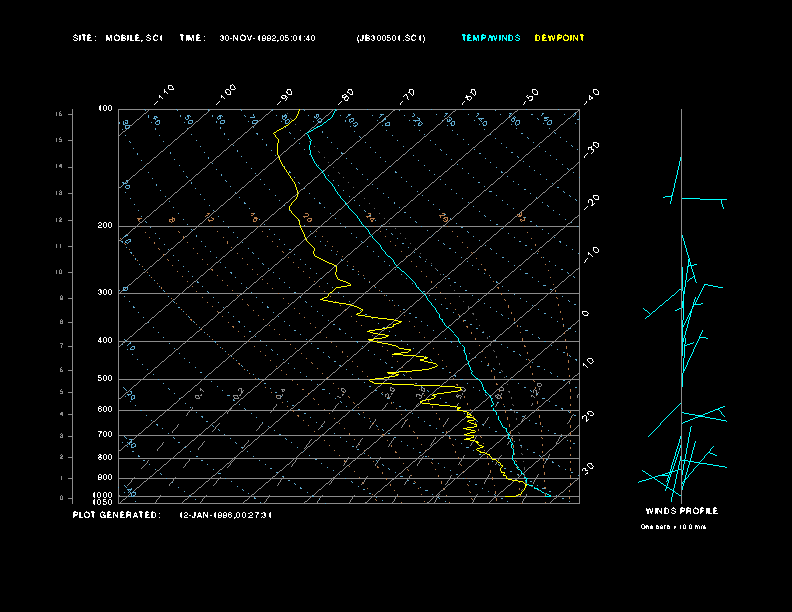This screenshot has width=792, height=612.
Task: Click the '300' pressure level label
Action: [x=105, y=292]
